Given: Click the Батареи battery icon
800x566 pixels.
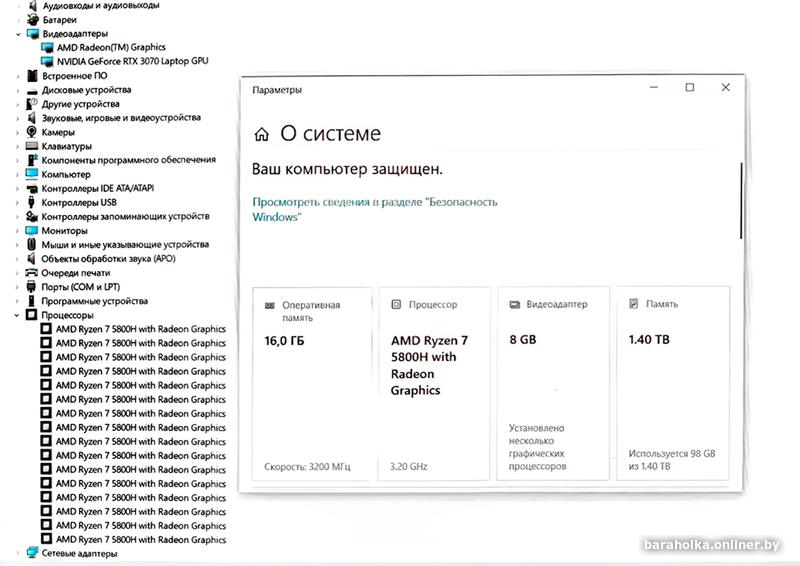Looking at the screenshot, I should (33, 20).
